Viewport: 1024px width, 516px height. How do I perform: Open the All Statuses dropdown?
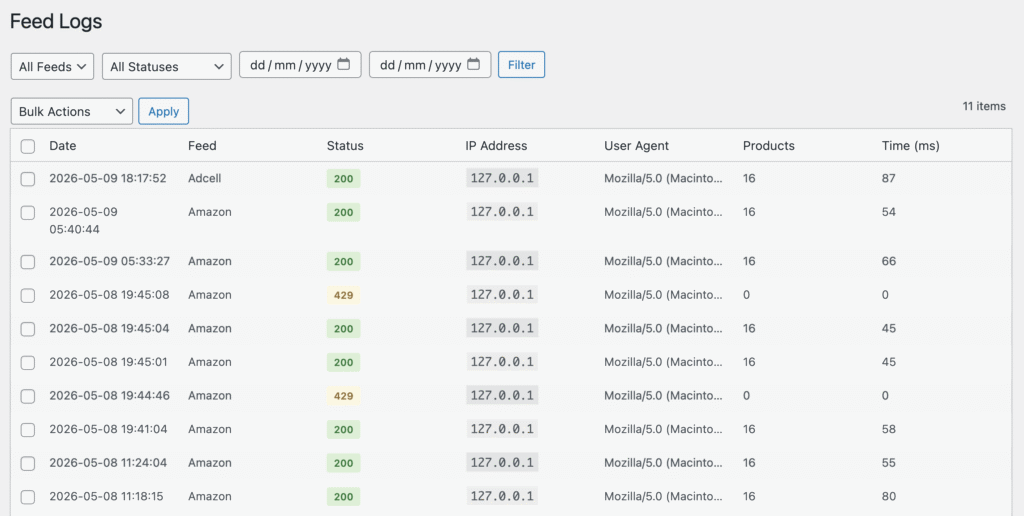coord(167,67)
